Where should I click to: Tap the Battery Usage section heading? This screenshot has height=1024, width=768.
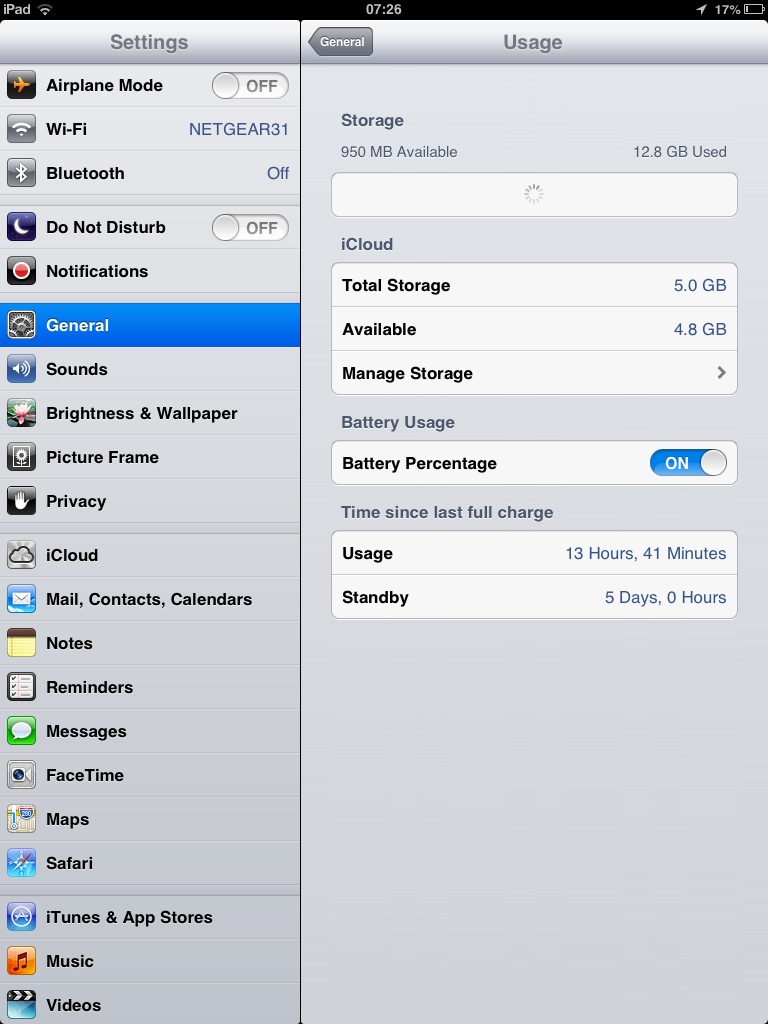pyautogui.click(x=398, y=423)
